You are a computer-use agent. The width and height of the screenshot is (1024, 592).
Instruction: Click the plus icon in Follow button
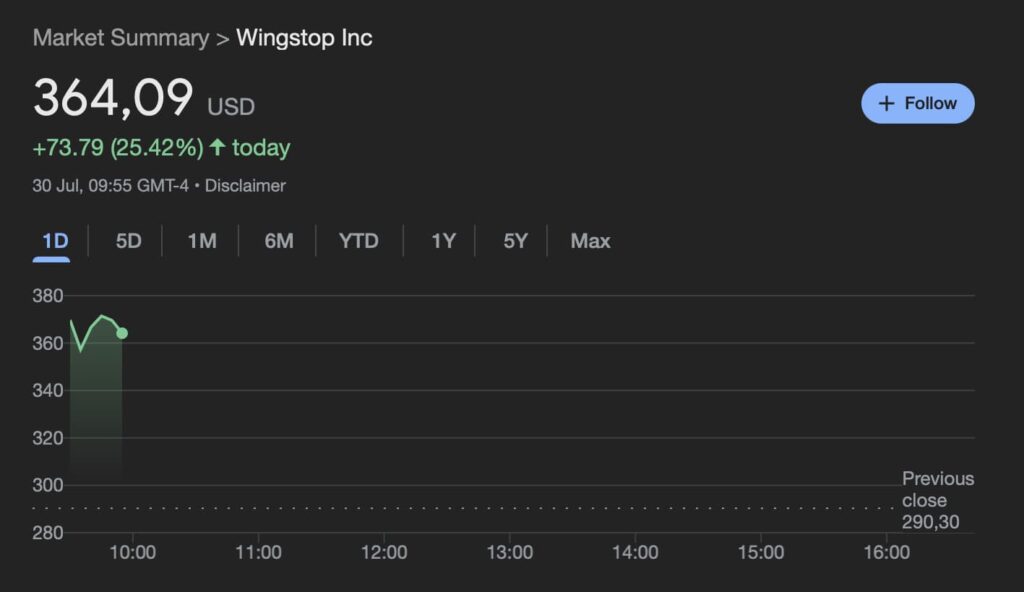click(886, 103)
